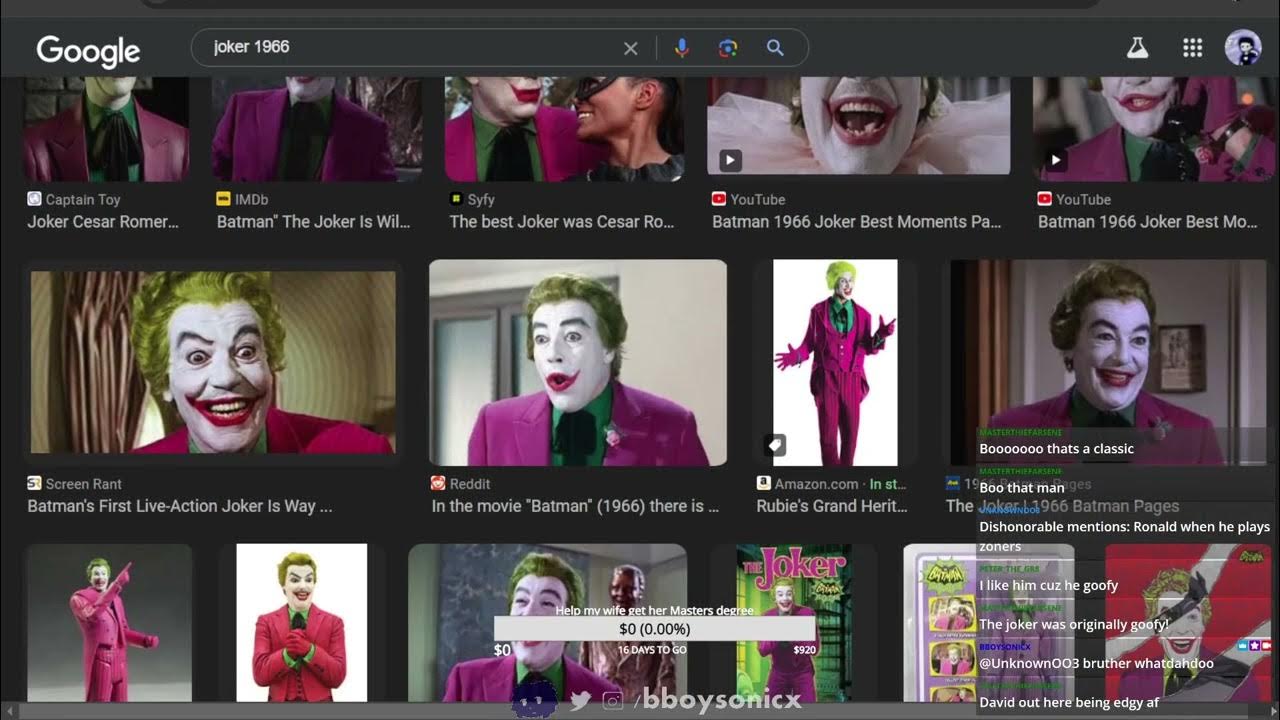Click chat message 'Booooooo thats a classic'
The image size is (1280, 720).
[1056, 449]
